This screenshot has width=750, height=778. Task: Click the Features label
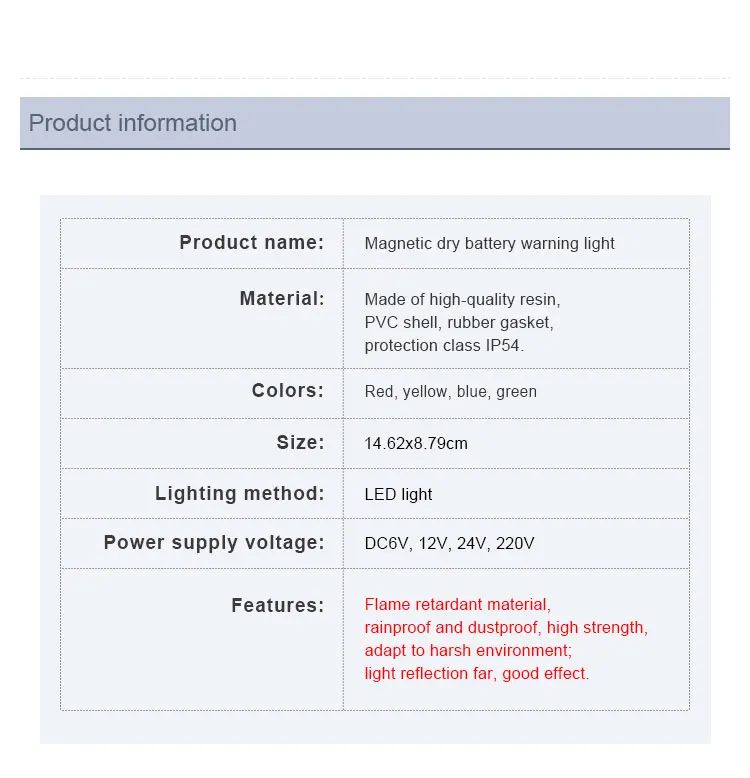coord(277,605)
